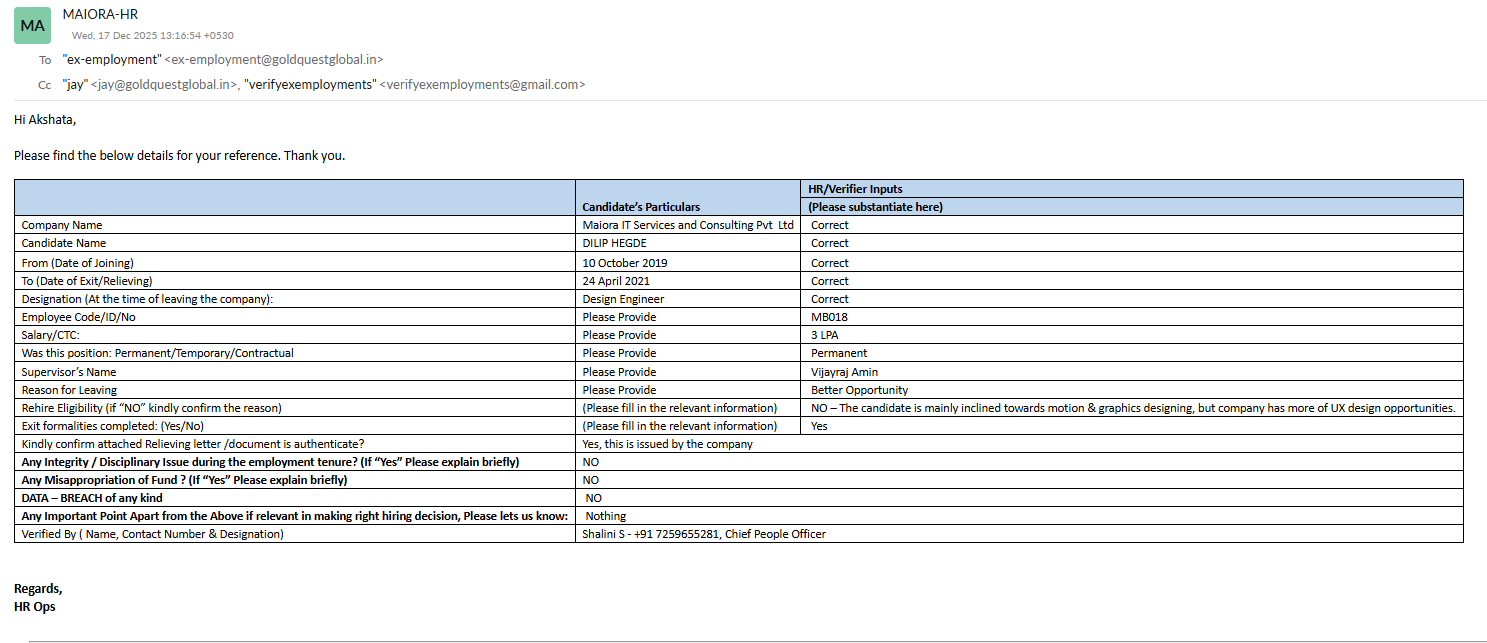
Task: Click the 'Cc' field label
Action: coord(45,85)
